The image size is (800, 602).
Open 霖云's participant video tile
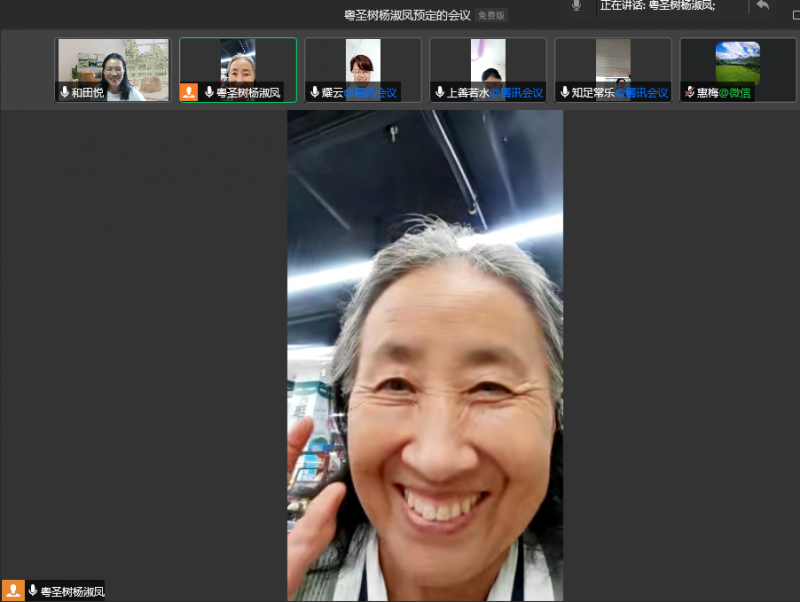click(363, 62)
